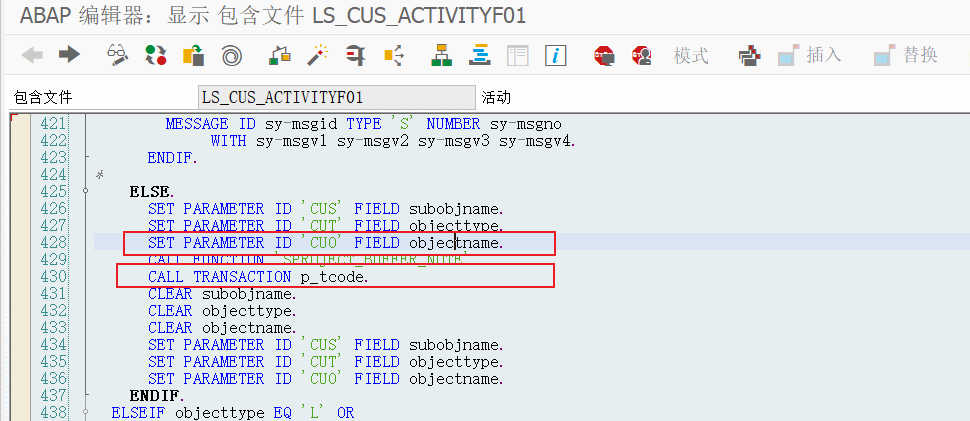Click the ENDIF. statement on line 437
Viewport: 970px width, 421px height.
(157, 395)
